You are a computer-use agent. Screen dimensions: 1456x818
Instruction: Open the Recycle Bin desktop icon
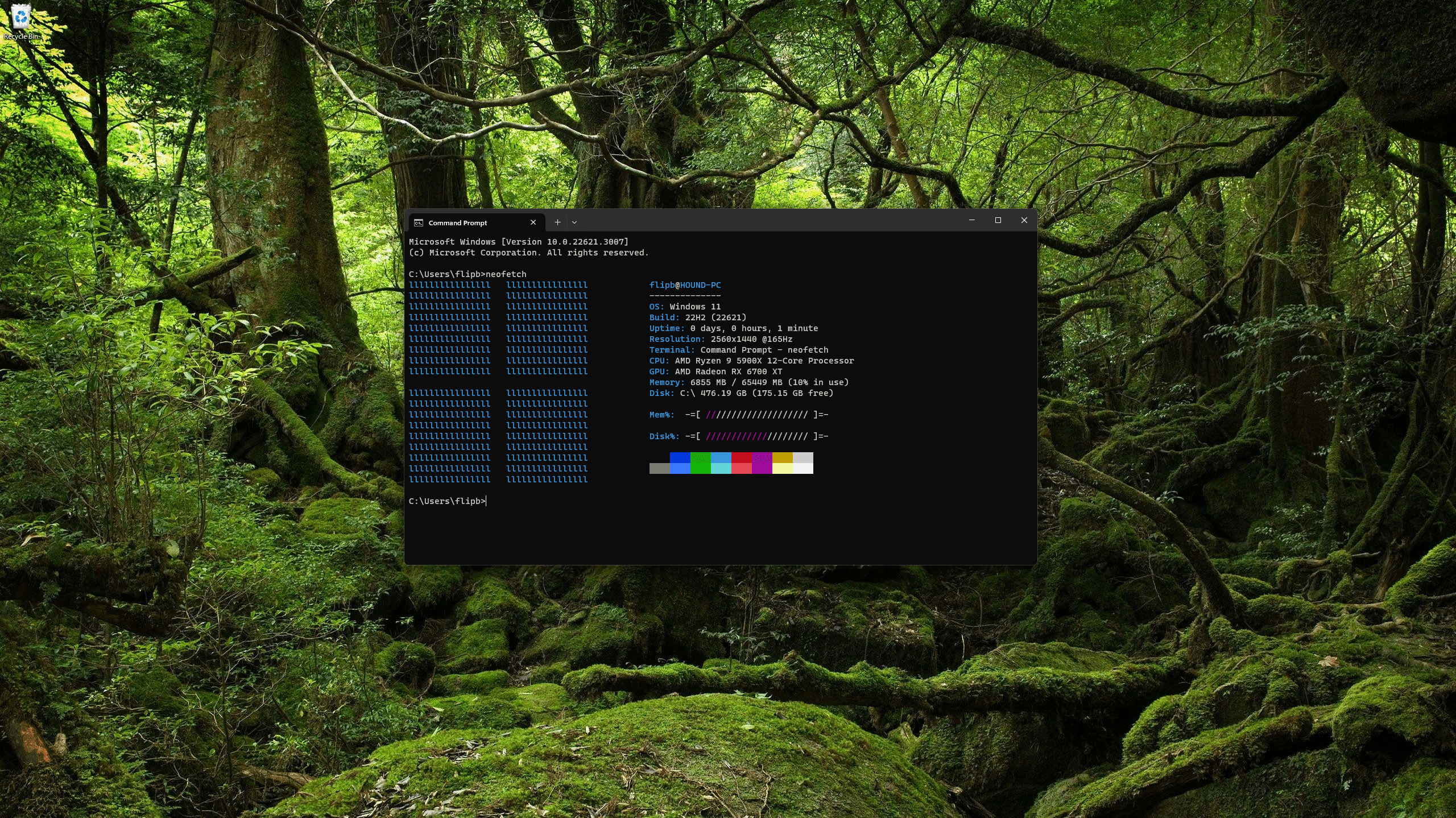(x=21, y=21)
